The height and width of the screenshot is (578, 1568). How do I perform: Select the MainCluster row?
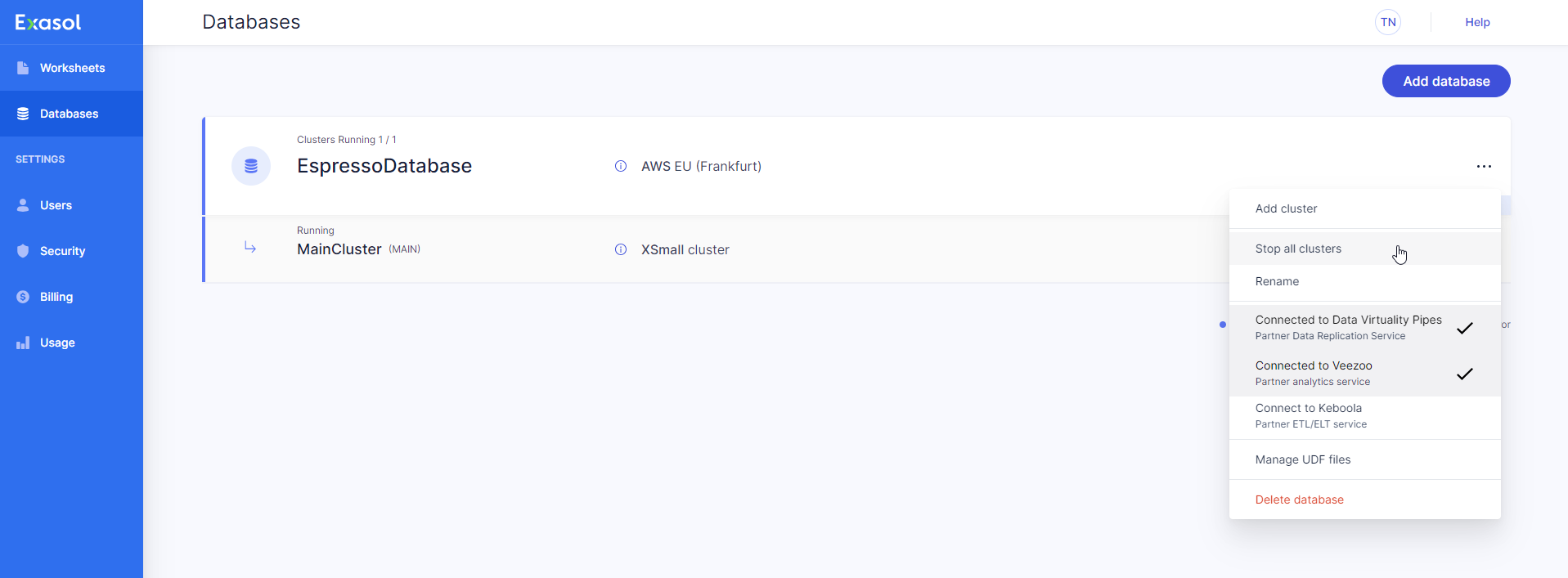(339, 249)
